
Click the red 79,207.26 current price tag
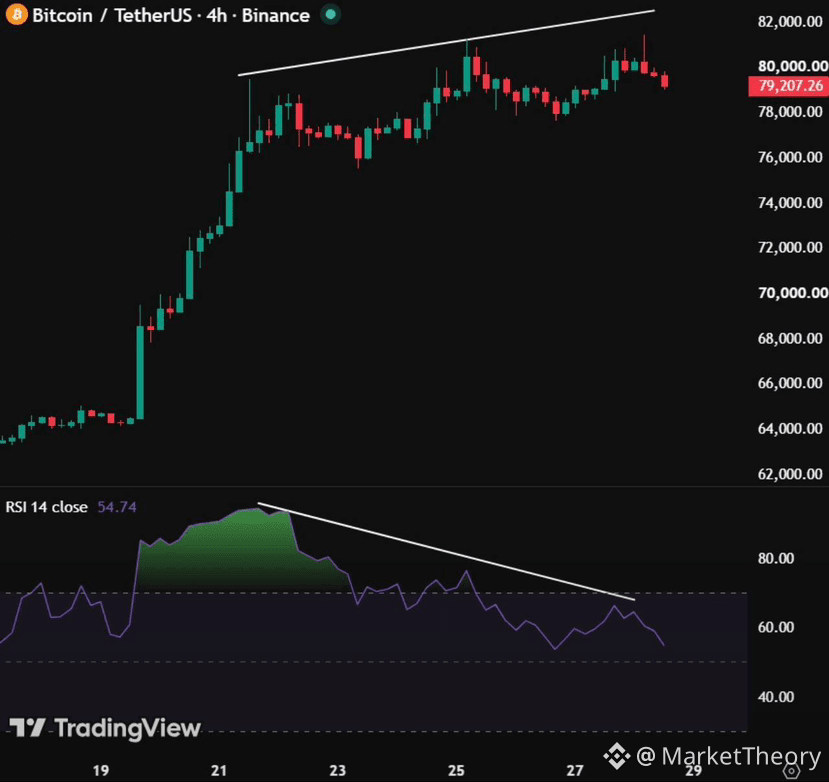click(x=788, y=86)
